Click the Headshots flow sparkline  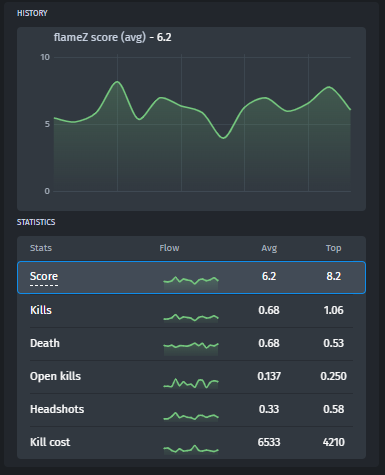[x=191, y=417]
